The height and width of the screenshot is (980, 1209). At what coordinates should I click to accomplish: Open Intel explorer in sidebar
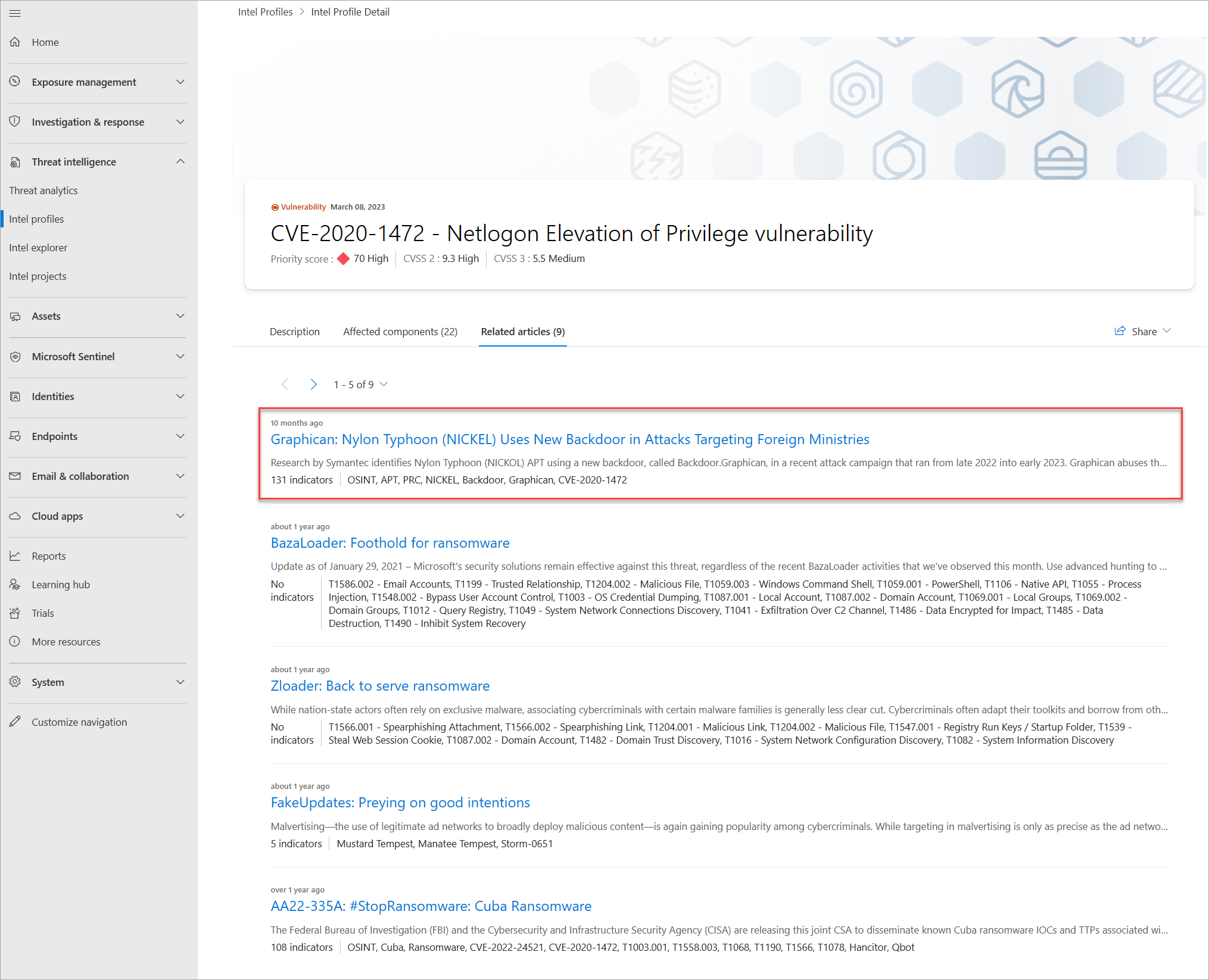pos(38,248)
